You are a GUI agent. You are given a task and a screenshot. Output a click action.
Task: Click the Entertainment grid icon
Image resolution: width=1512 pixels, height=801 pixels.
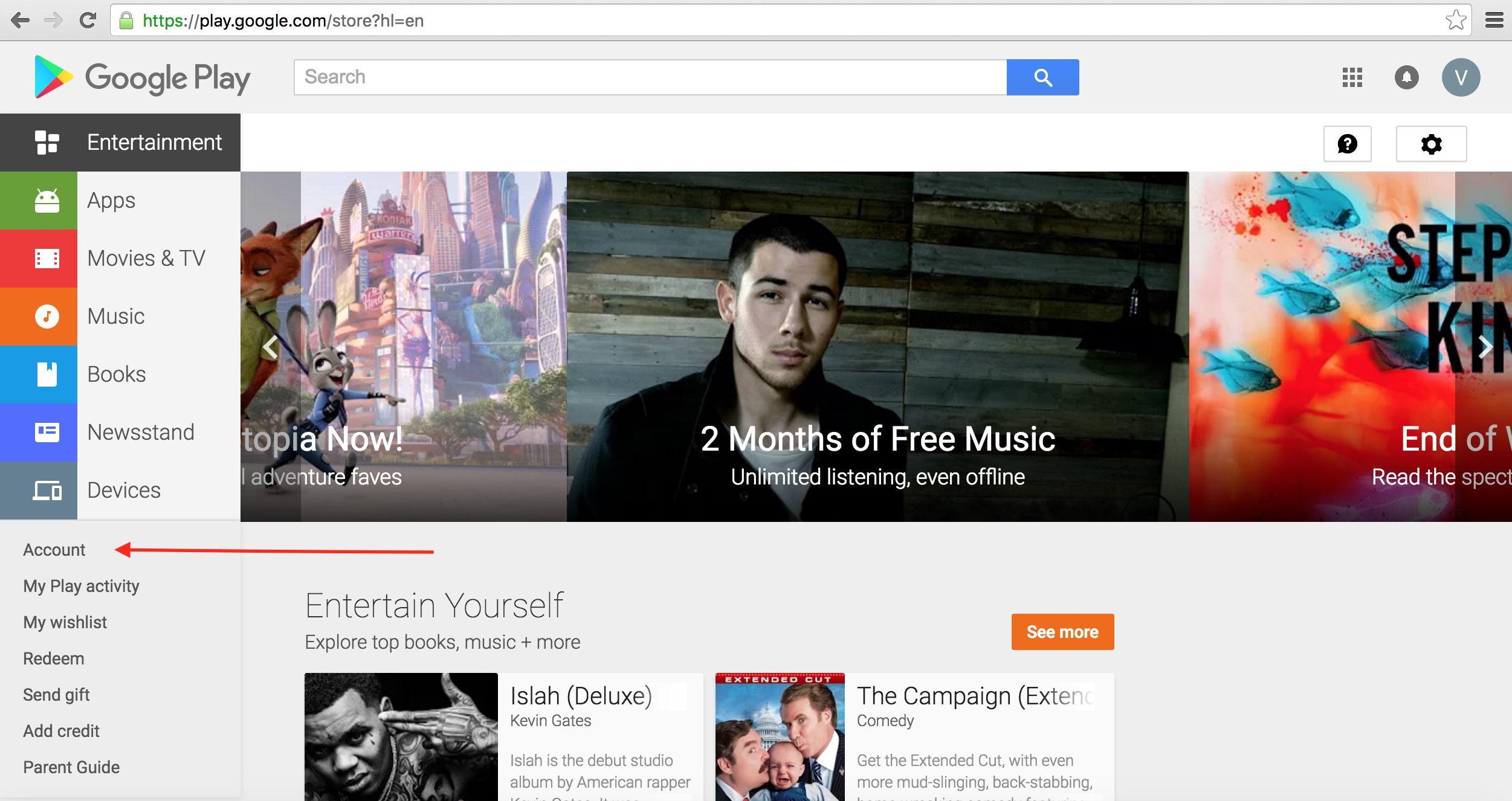pyautogui.click(x=47, y=143)
